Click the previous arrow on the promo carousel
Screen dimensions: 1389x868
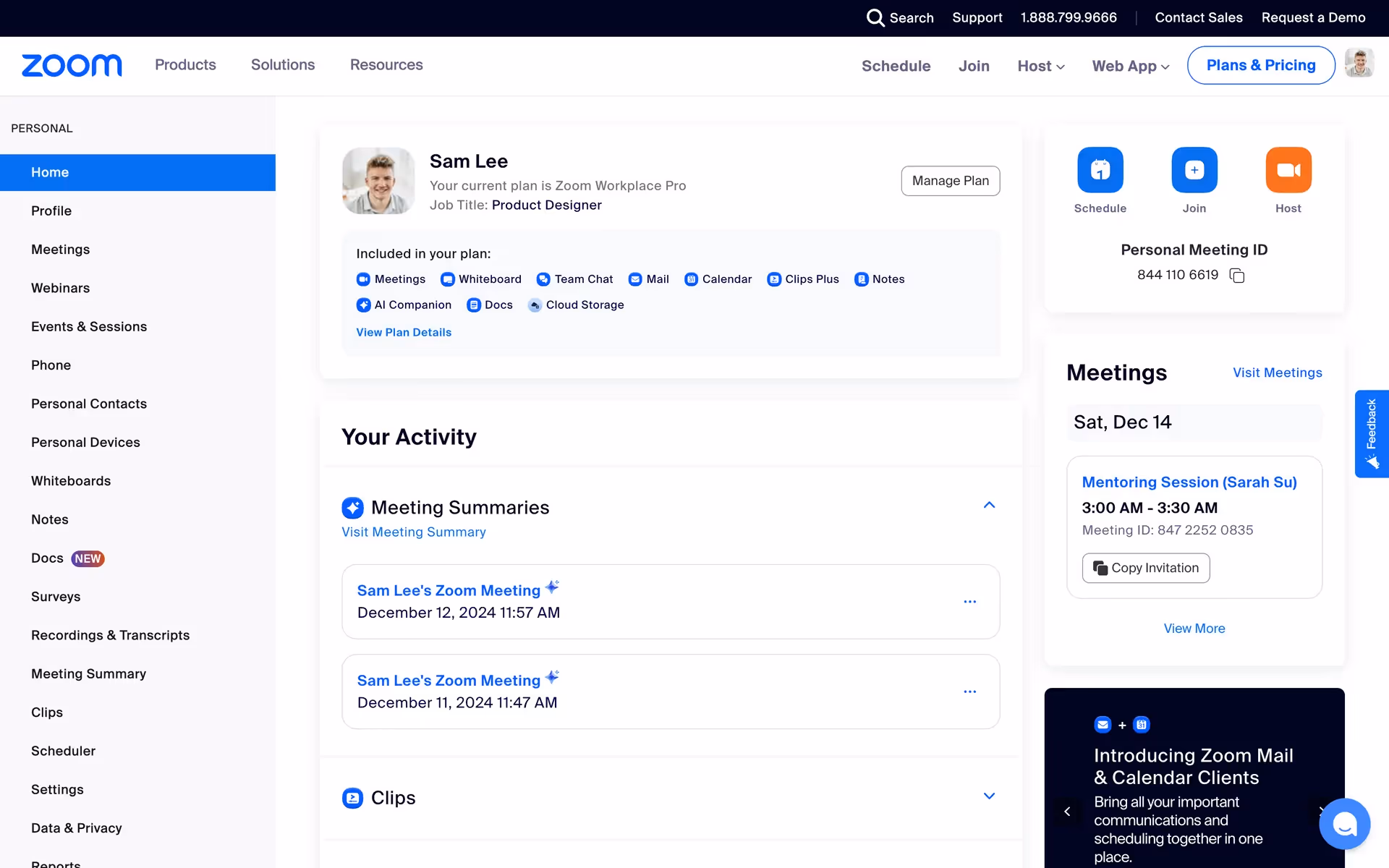point(1067,812)
